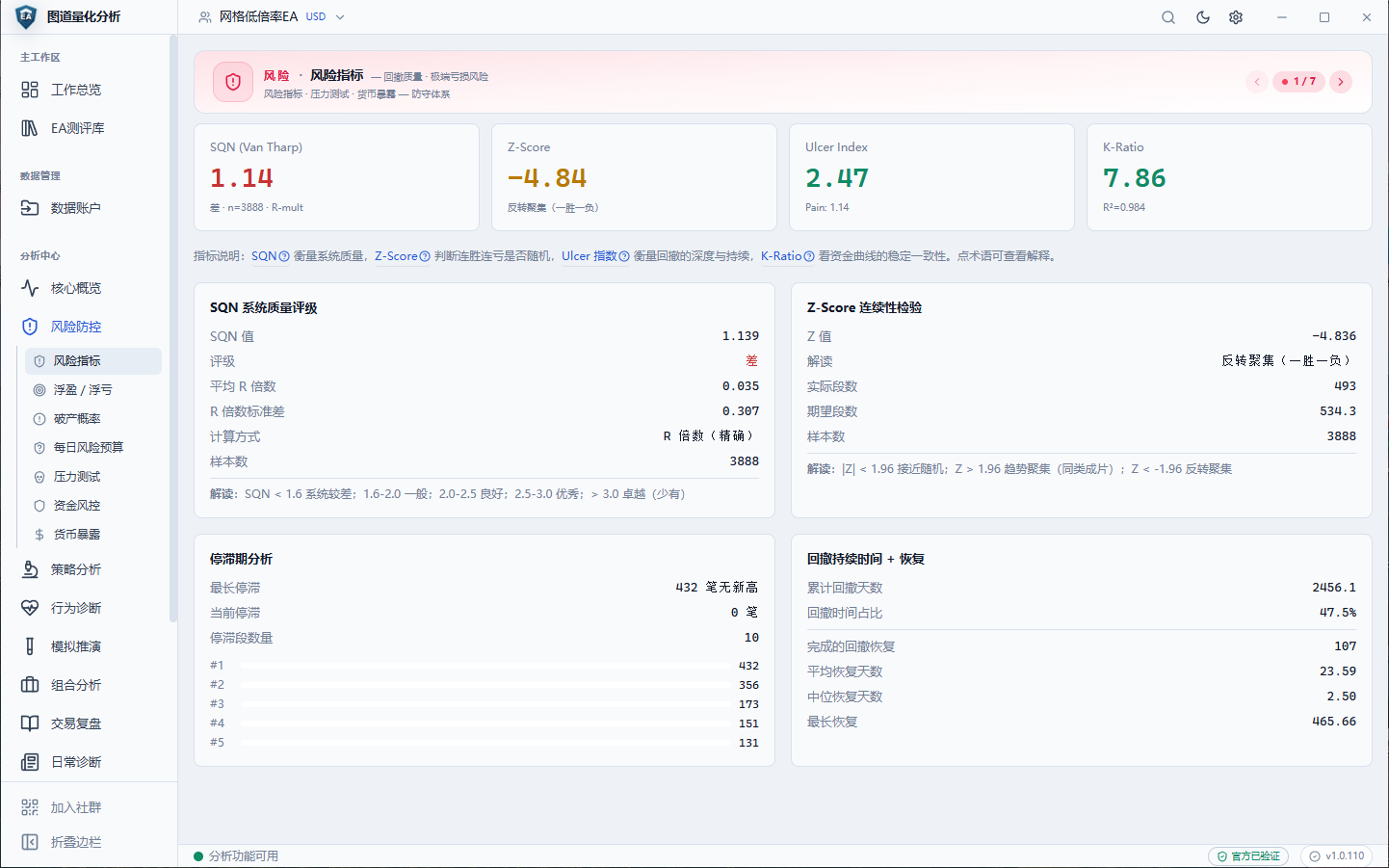The image size is (1389, 868).
Task: Click the 日常诊断 newspaper icon
Action: click(30, 762)
